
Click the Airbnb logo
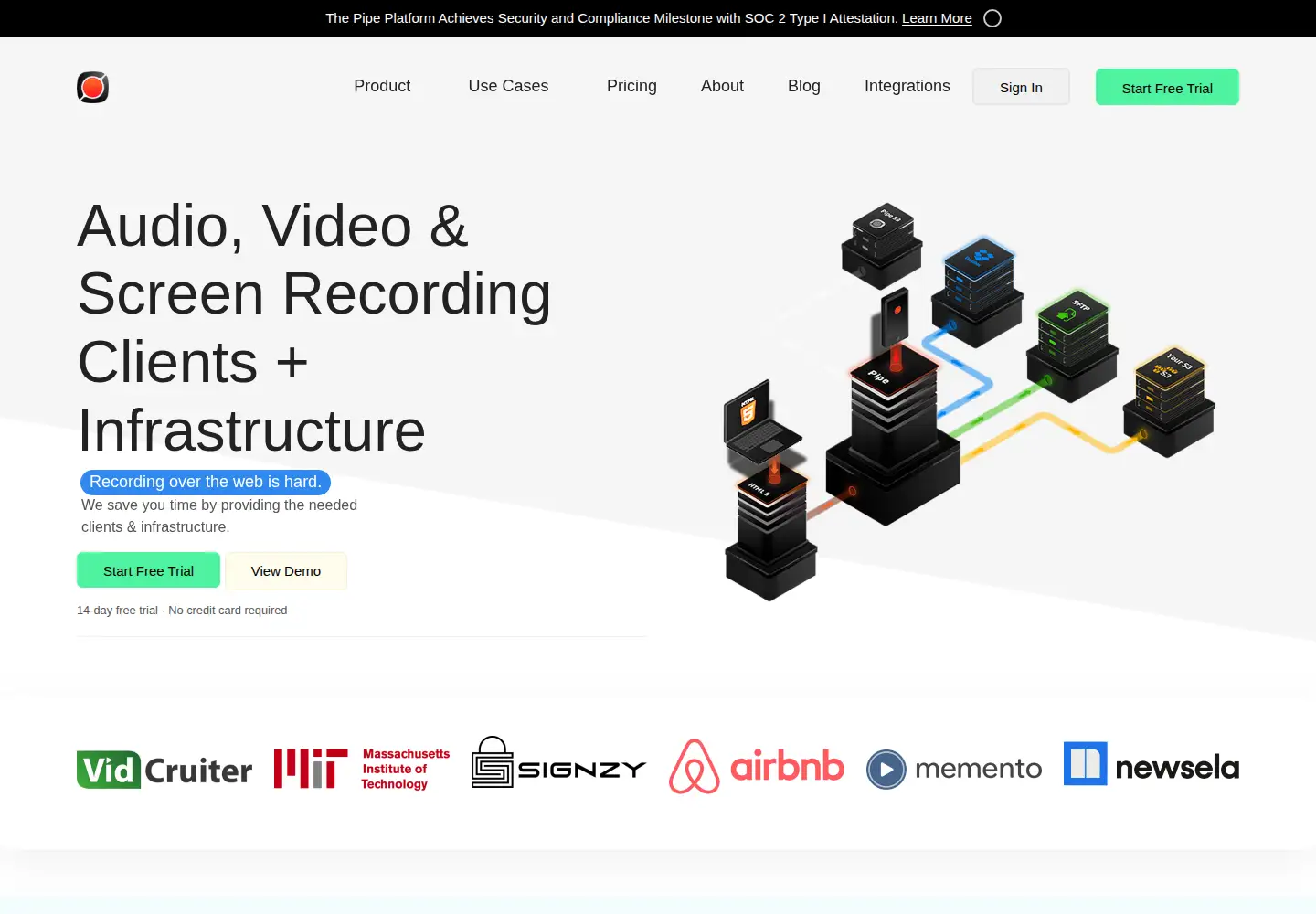coord(757,766)
